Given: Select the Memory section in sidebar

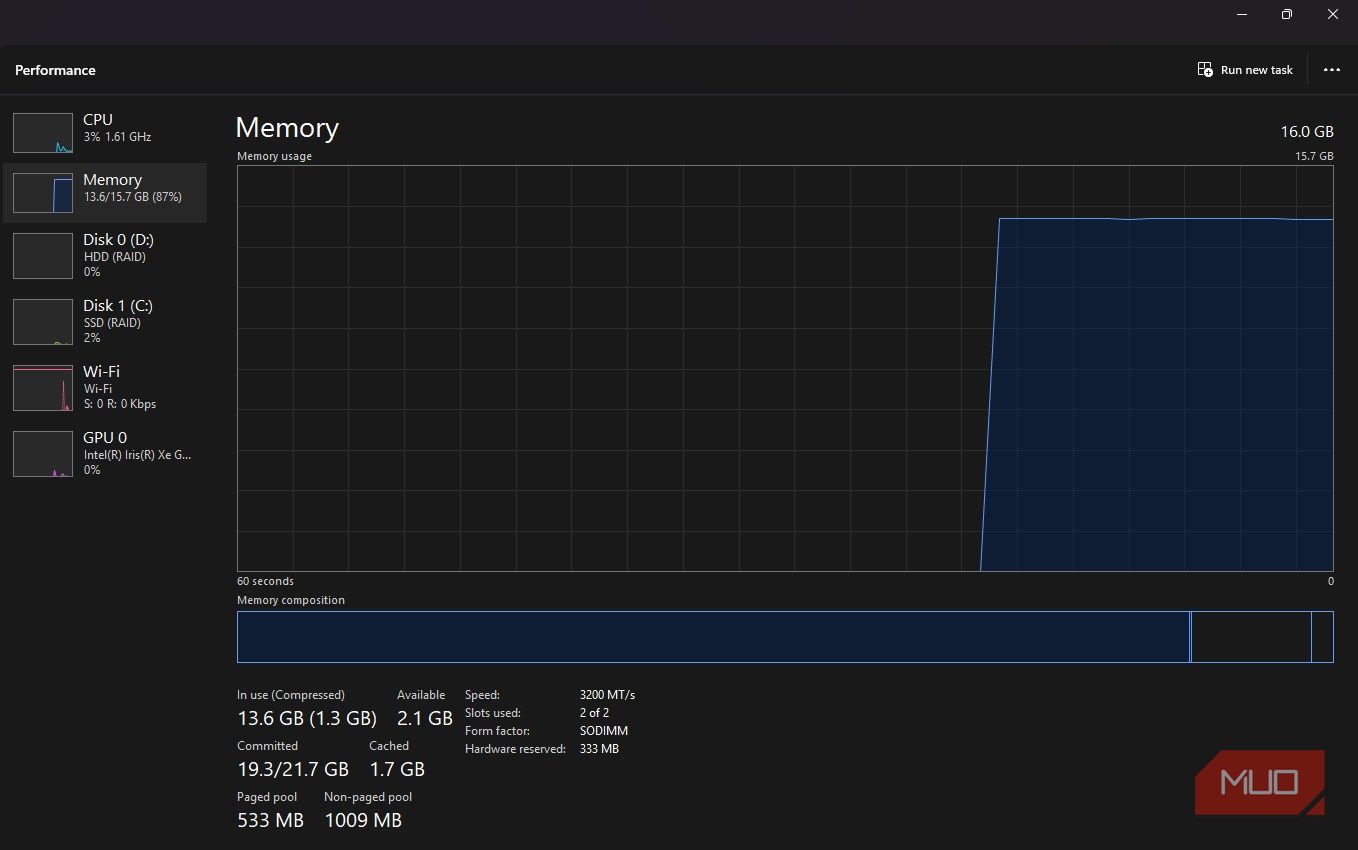Looking at the screenshot, I should pyautogui.click(x=105, y=192).
